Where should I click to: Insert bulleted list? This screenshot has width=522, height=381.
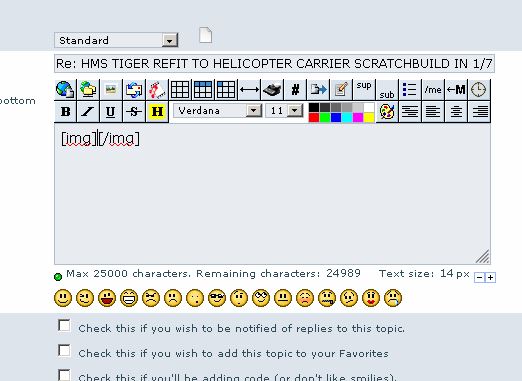click(x=410, y=89)
